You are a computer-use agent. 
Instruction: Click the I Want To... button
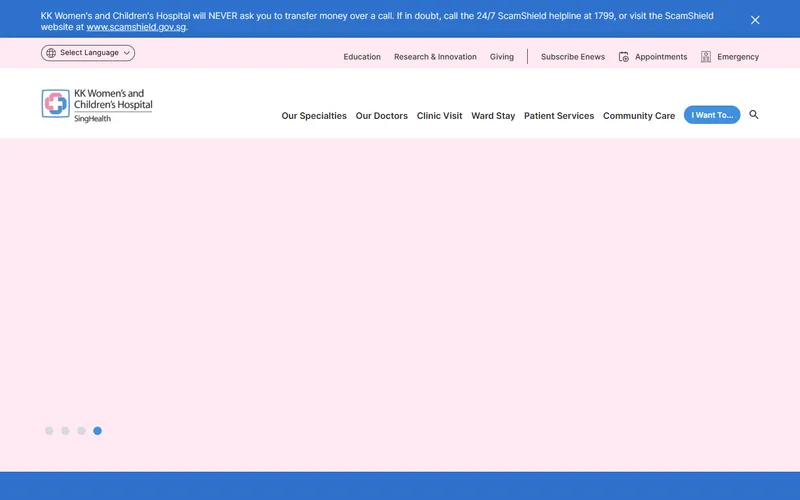(712, 115)
